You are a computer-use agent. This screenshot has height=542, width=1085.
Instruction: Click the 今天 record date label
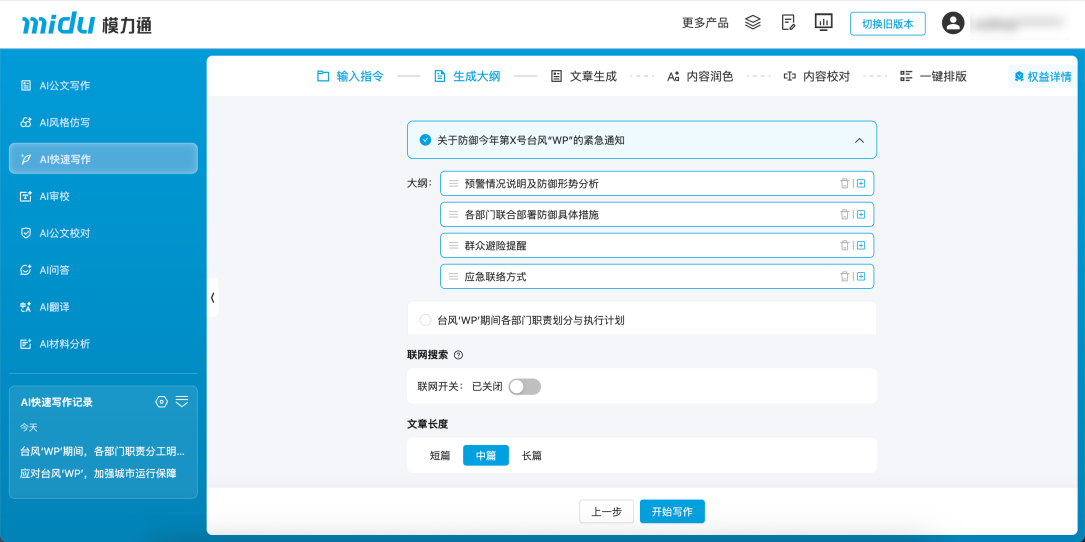click(x=29, y=427)
